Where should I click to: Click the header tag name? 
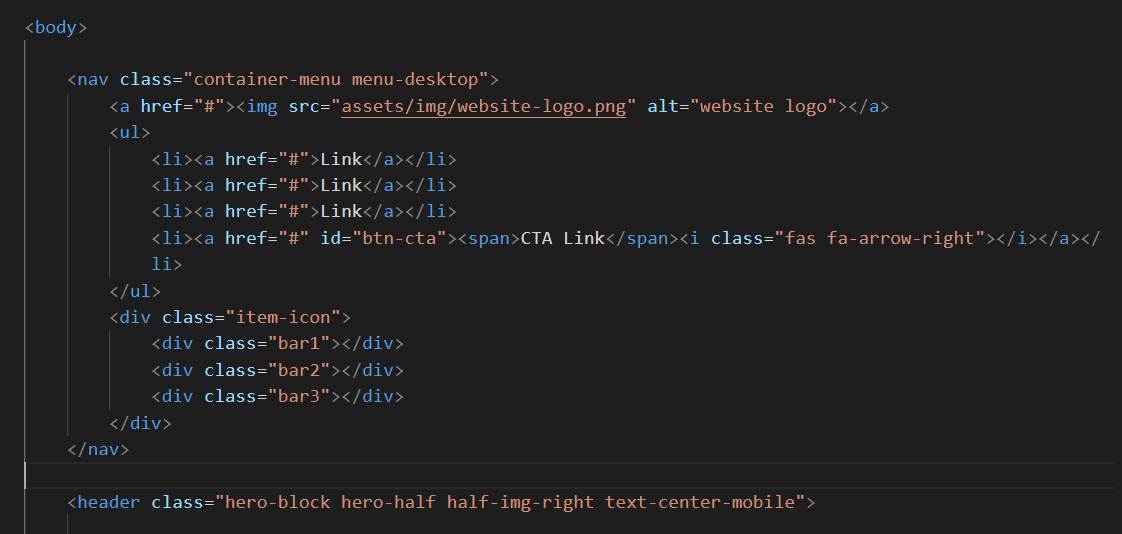pyautogui.click(x=109, y=503)
